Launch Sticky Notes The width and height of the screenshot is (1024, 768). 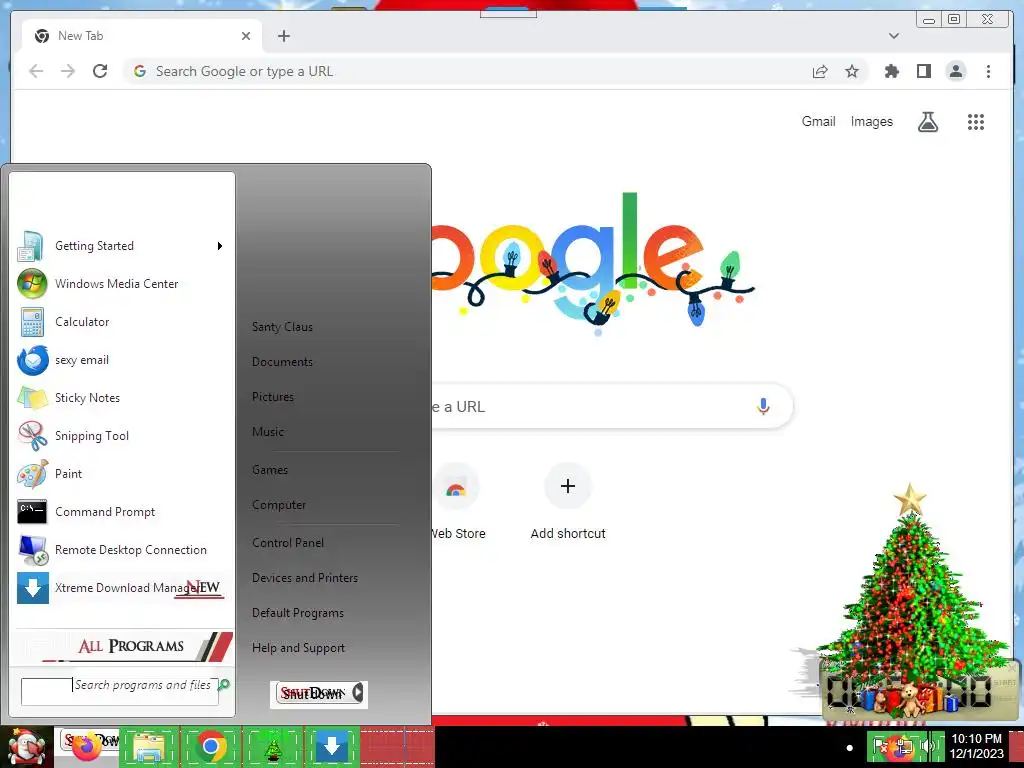(121, 398)
